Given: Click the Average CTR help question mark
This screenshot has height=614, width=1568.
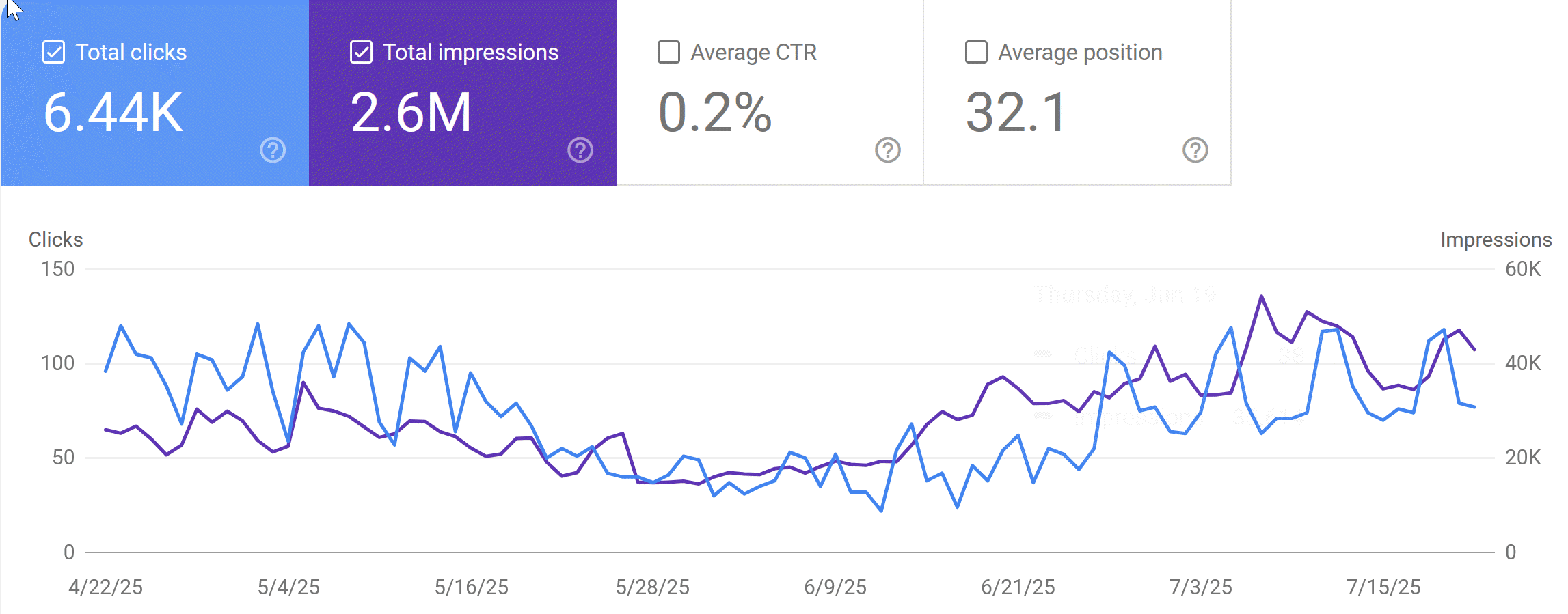Looking at the screenshot, I should point(888,150).
